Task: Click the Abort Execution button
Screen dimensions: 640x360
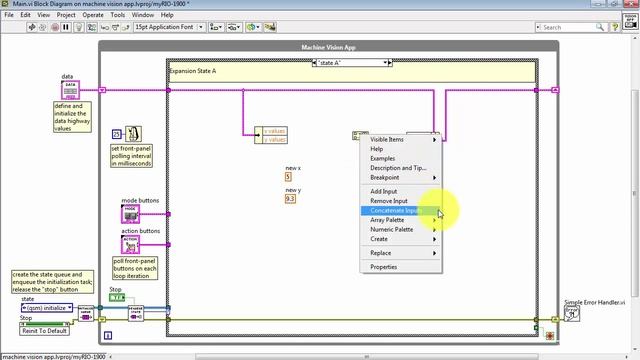Action: (55, 27)
